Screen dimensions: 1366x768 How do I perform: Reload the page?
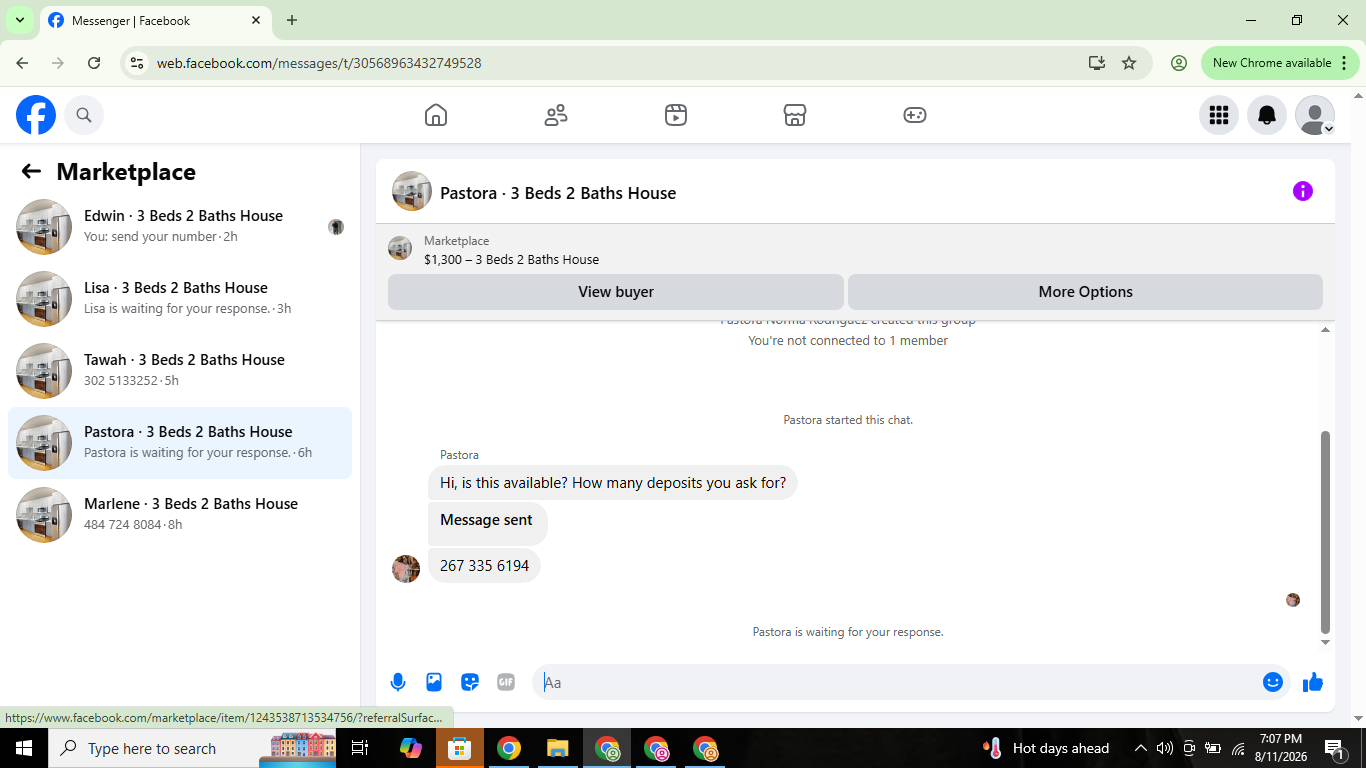[94, 63]
